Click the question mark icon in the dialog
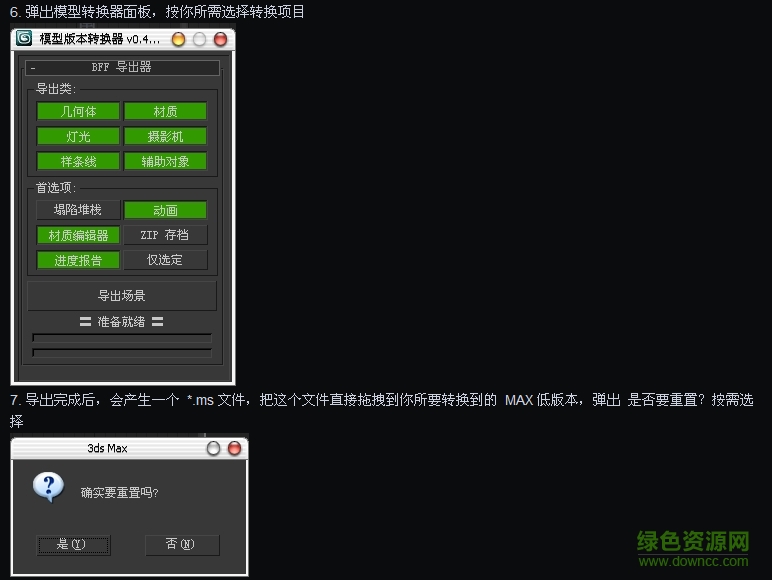Image resolution: width=772 pixels, height=580 pixels. 48,487
